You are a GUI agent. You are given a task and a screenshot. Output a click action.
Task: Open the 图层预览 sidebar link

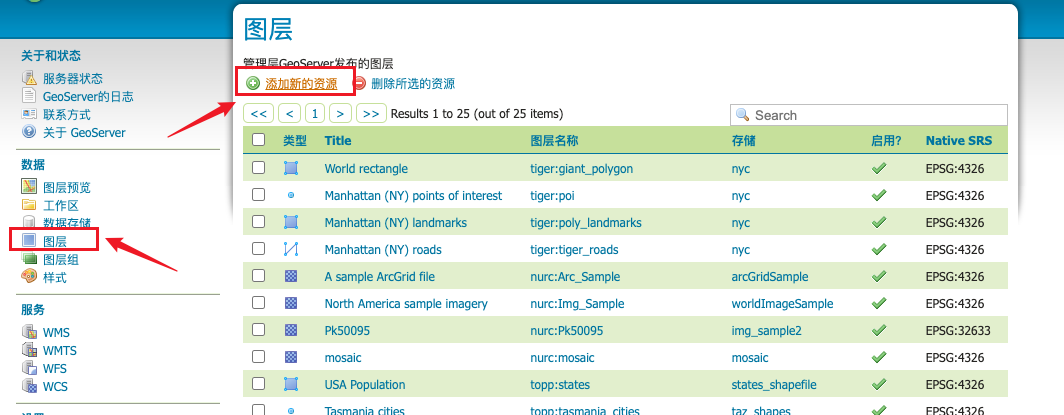pyautogui.click(x=67, y=187)
